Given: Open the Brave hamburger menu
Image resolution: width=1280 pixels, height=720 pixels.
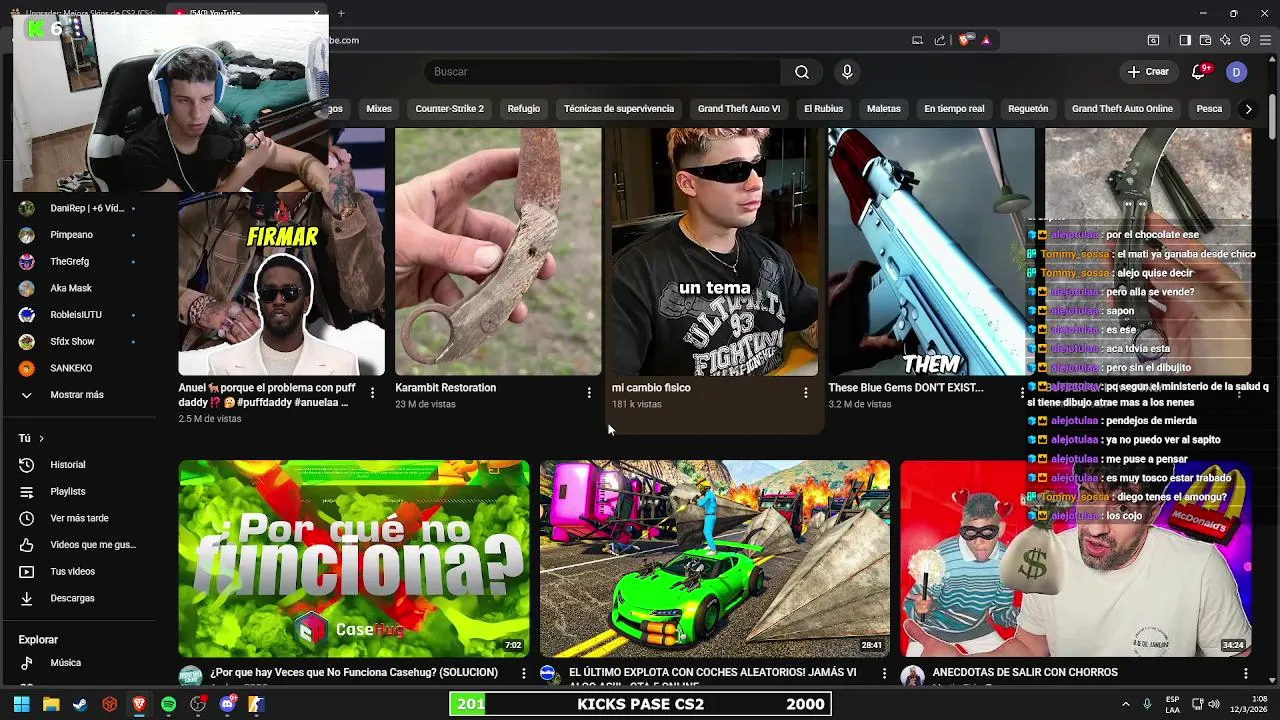Looking at the screenshot, I should (1266, 40).
